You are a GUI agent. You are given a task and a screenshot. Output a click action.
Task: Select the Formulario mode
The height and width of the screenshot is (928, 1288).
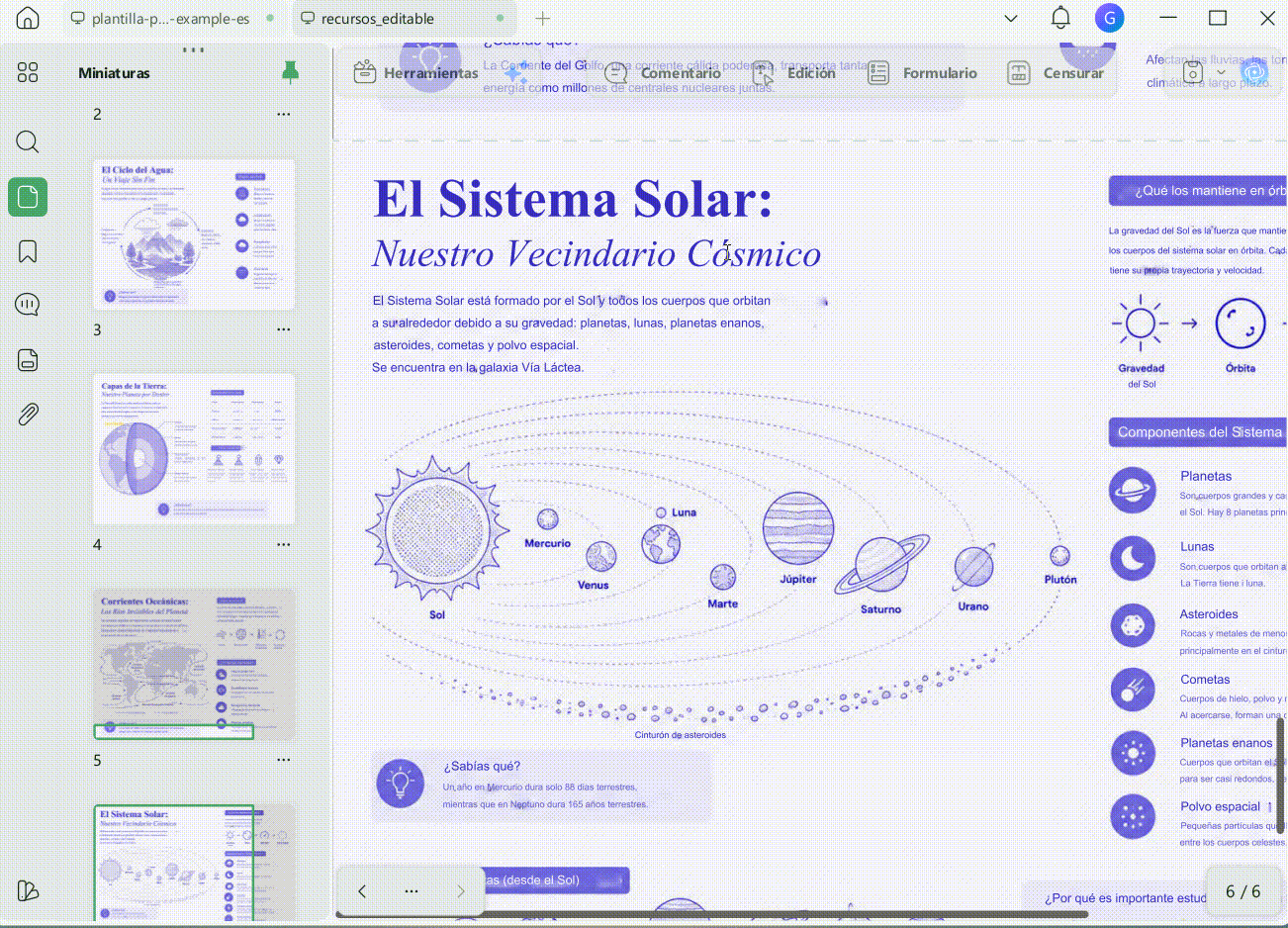[922, 72]
